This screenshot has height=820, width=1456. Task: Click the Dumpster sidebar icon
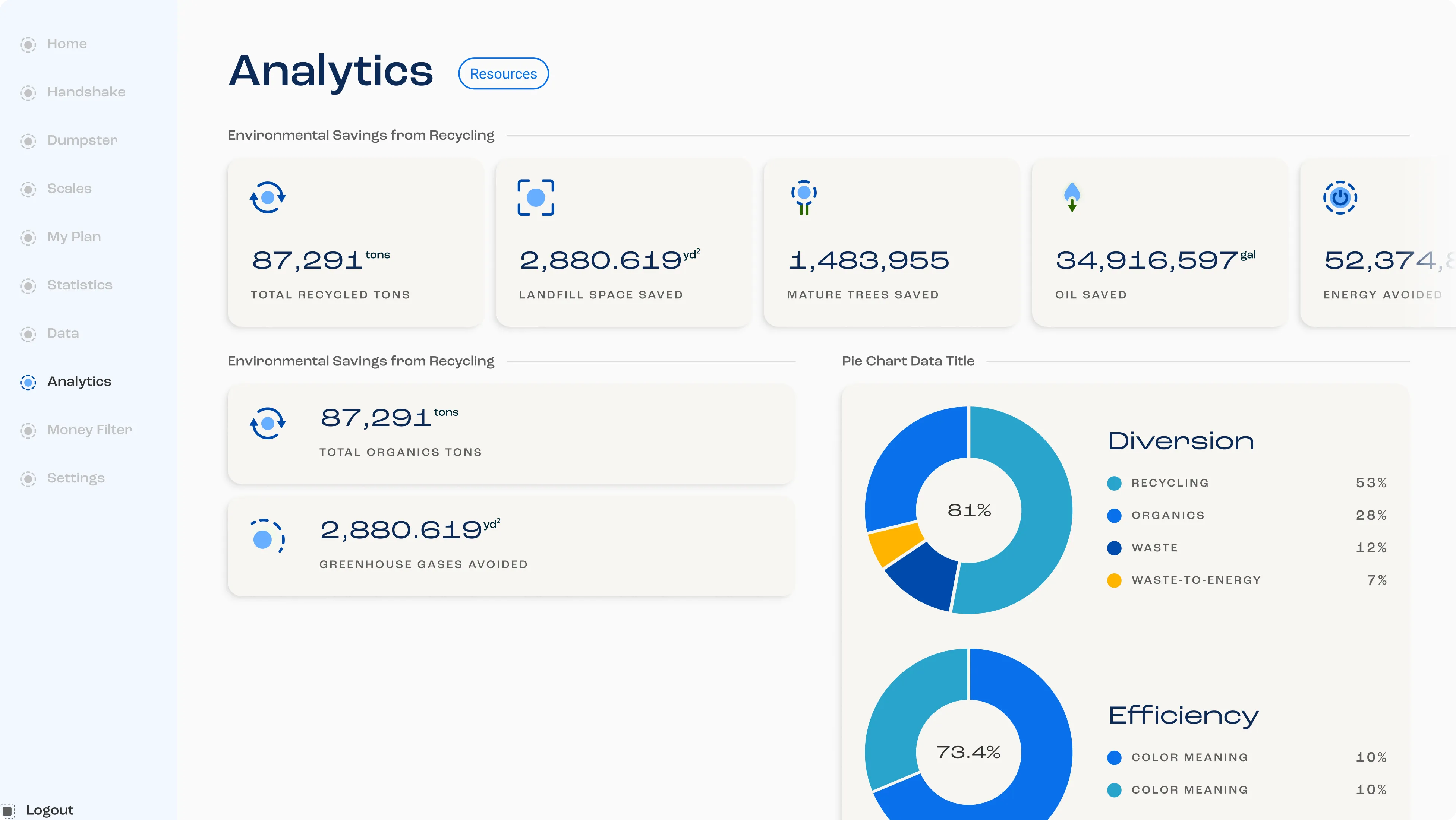(x=28, y=141)
